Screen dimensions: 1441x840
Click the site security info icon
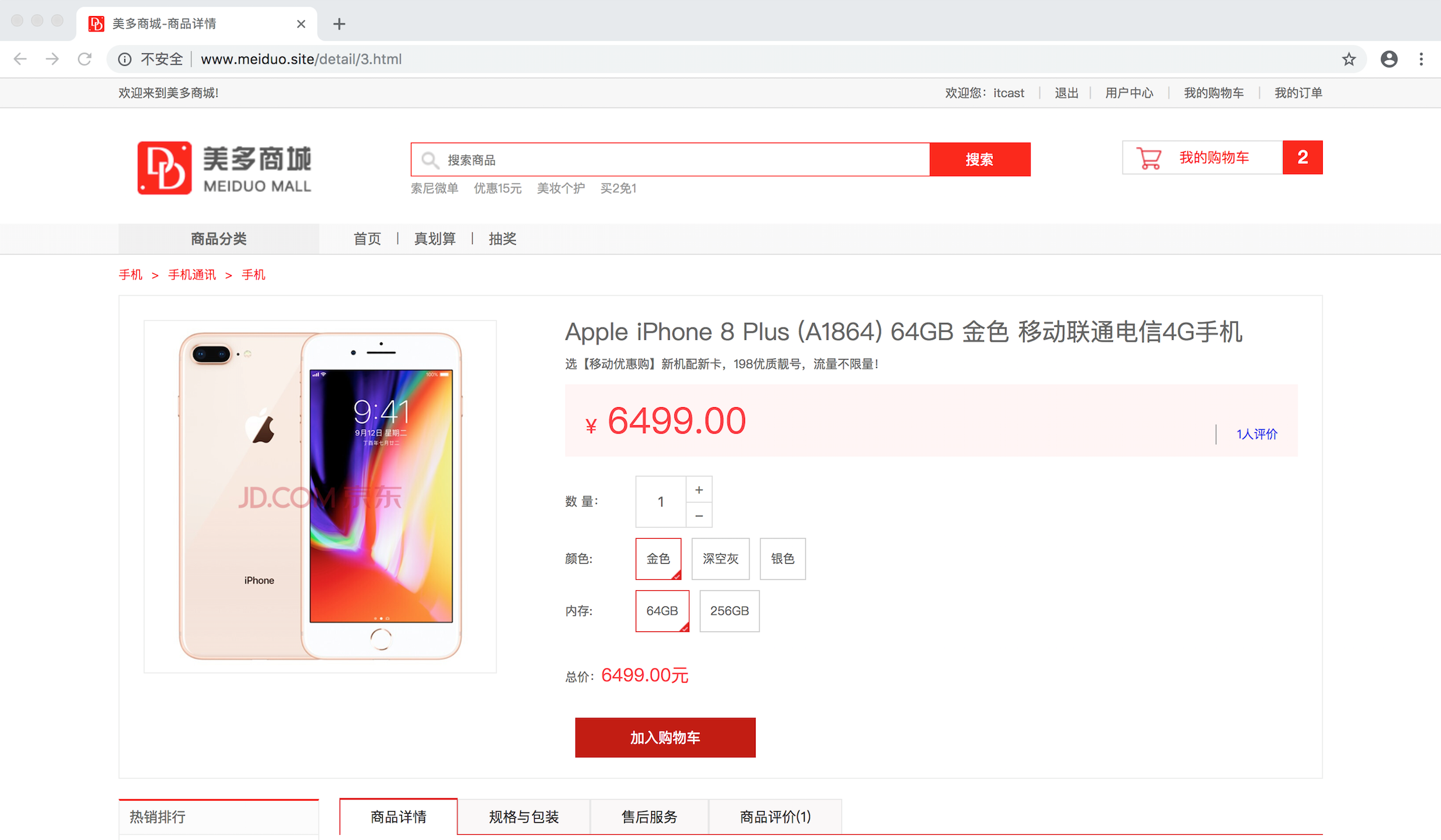pyautogui.click(x=125, y=59)
